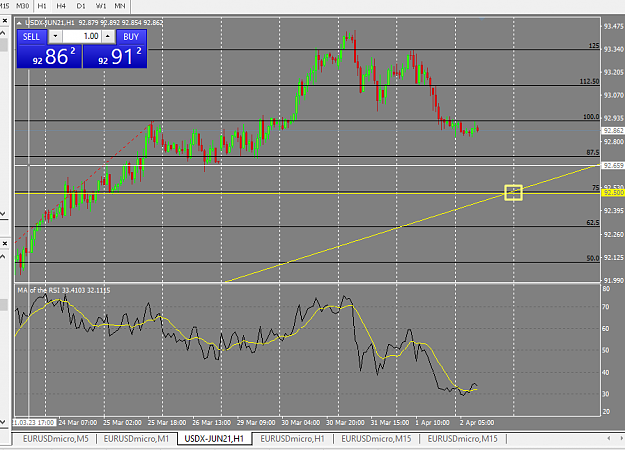Screen dimensions: 625x450
Task: Open the EURUSDmicro,H1 chart tab
Action: point(292,439)
